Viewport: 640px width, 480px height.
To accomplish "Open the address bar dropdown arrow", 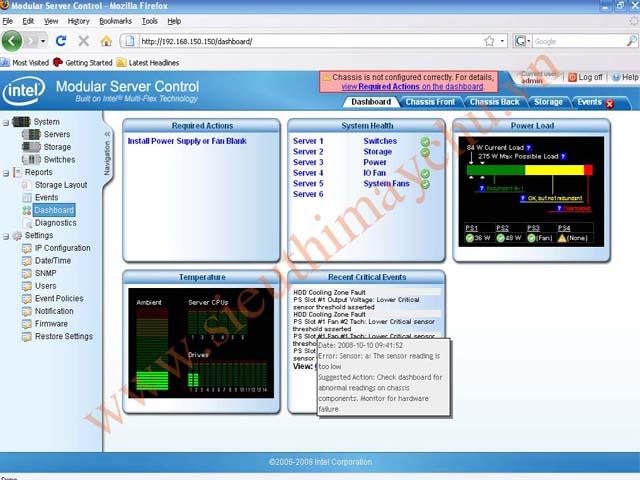I will (x=502, y=41).
